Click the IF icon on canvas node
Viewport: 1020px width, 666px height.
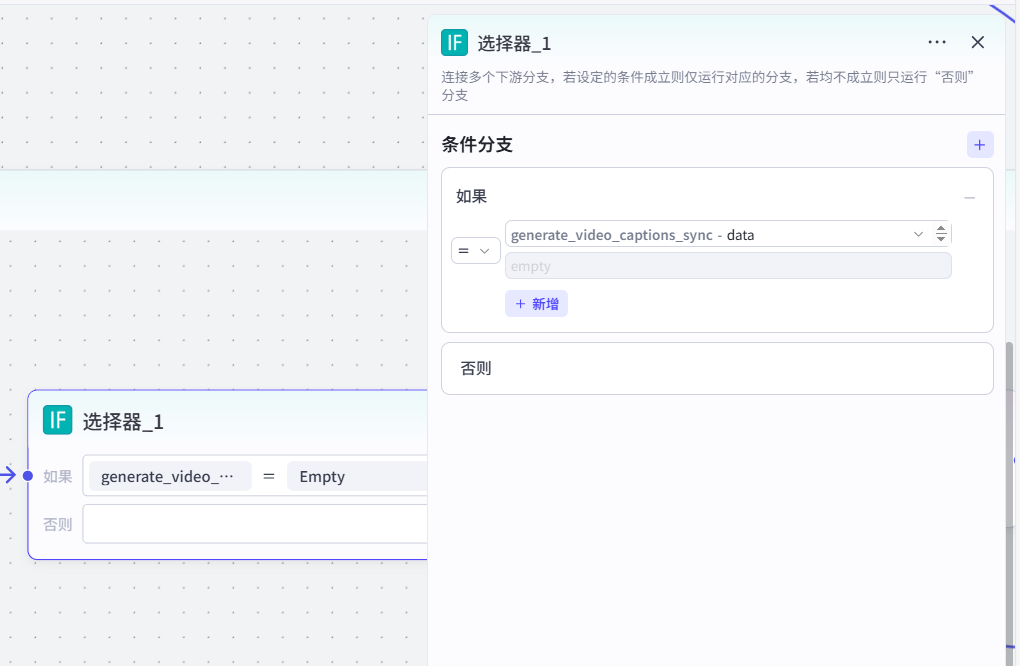click(58, 421)
